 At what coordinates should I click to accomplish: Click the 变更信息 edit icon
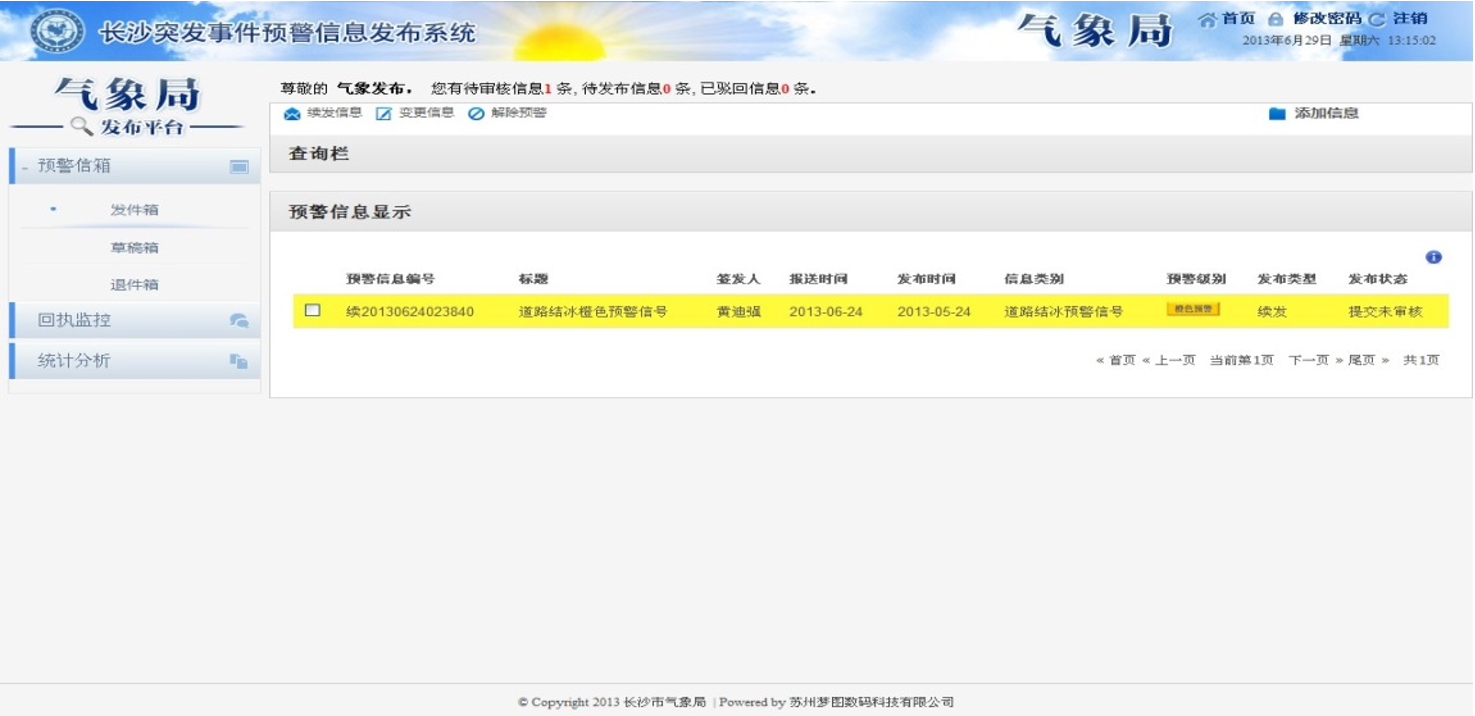click(384, 114)
